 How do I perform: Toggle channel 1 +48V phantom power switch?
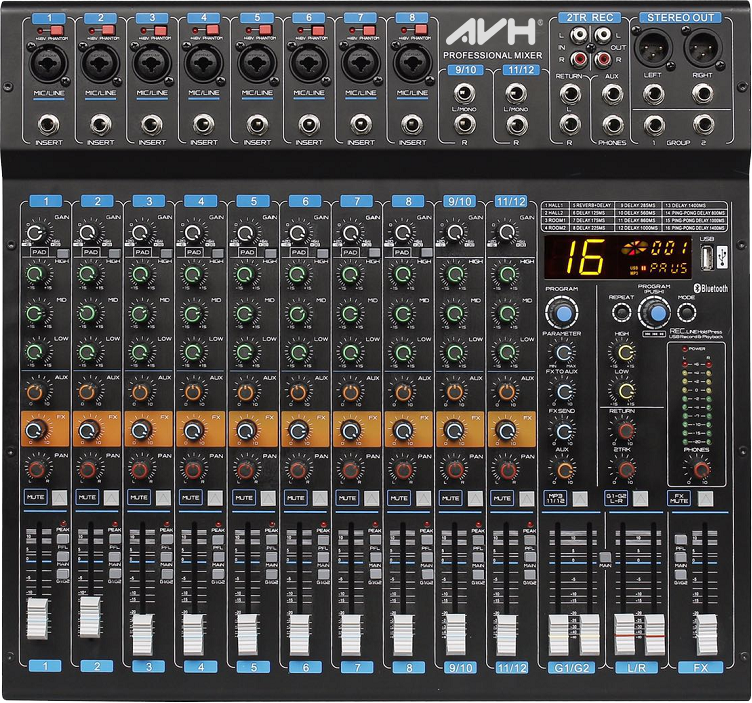58,31
